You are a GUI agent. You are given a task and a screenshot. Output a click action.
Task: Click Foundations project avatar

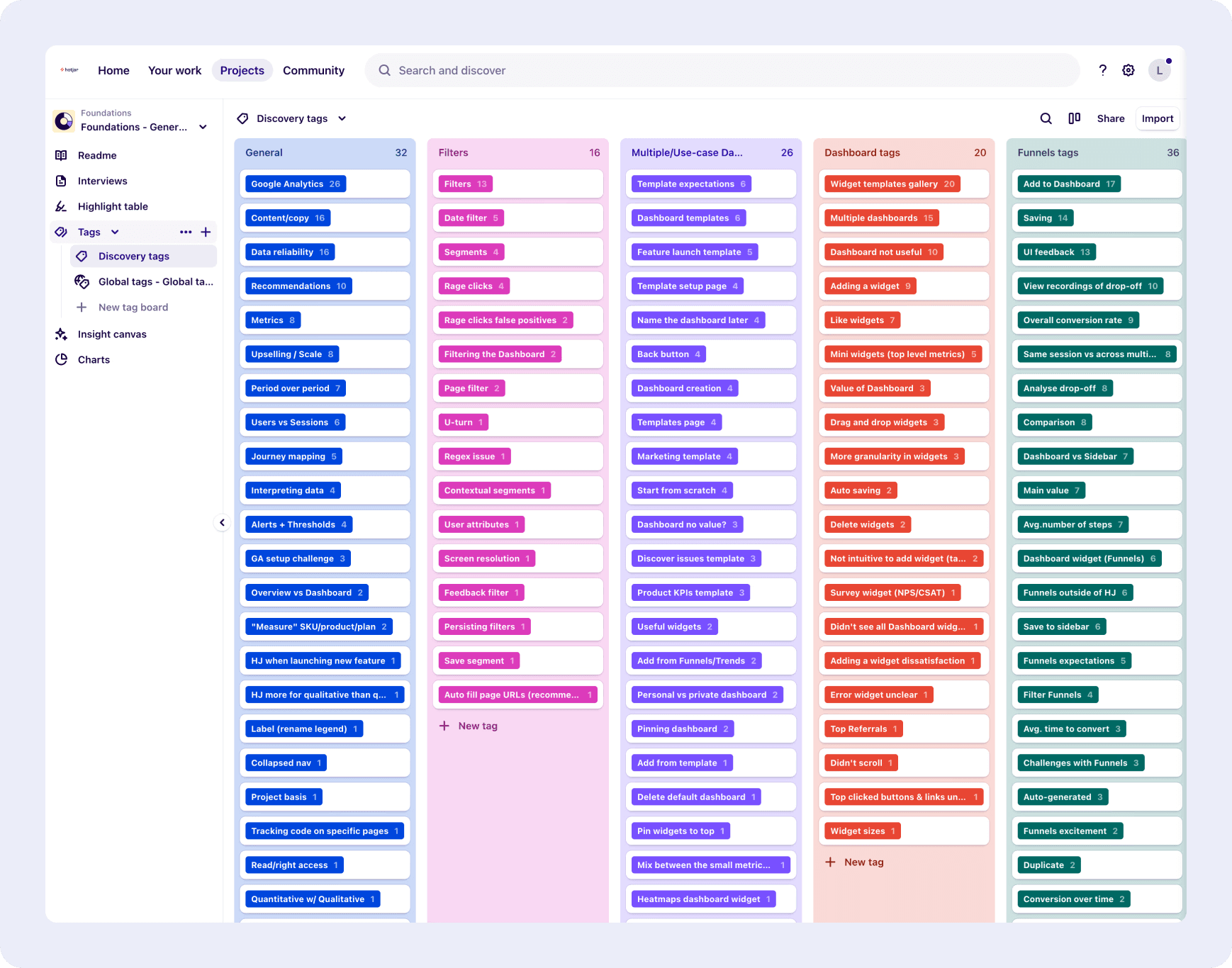[x=64, y=121]
